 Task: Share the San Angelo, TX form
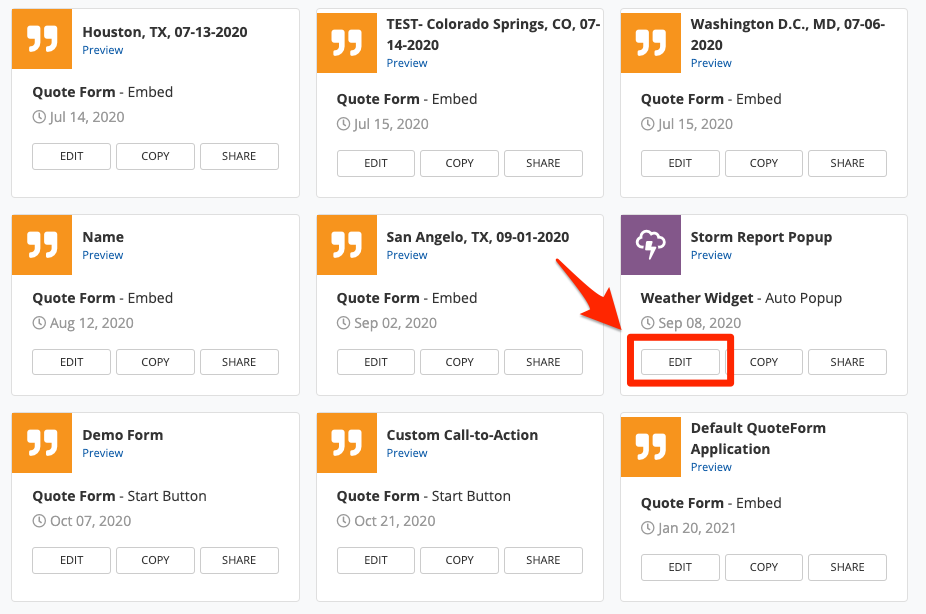(x=543, y=362)
